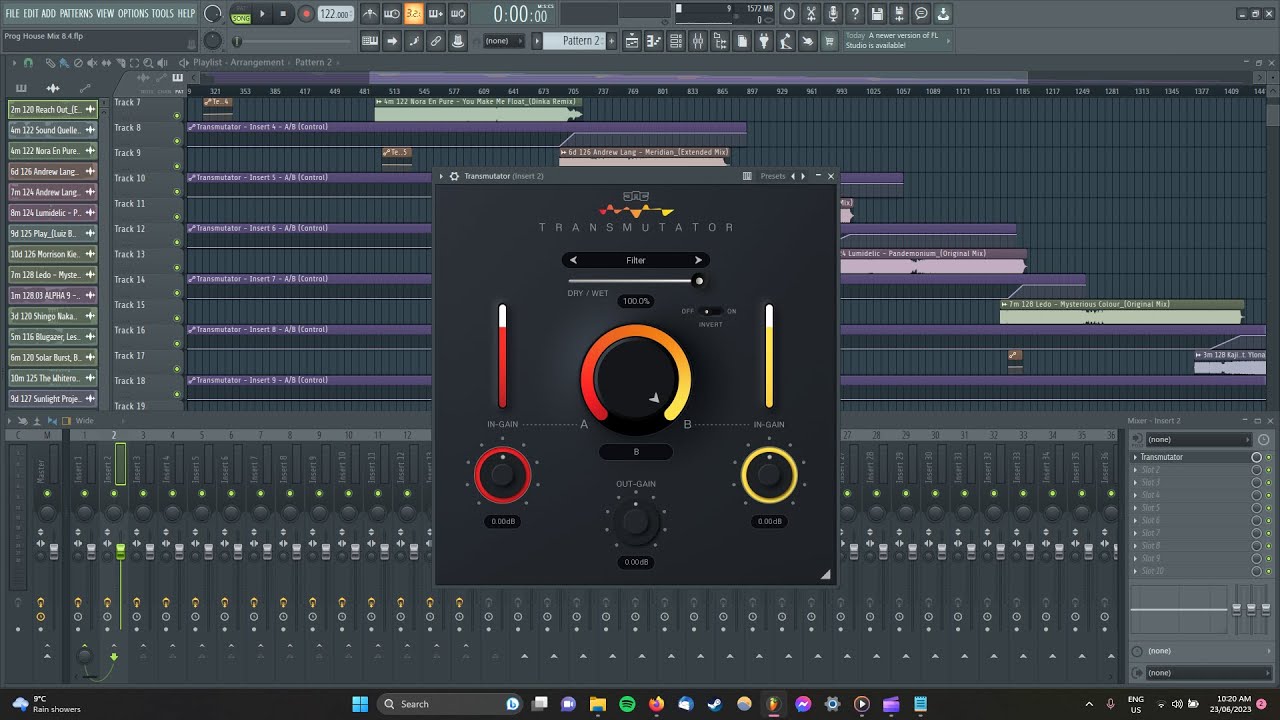Open Spotify from the Windows taskbar
The width and height of the screenshot is (1280, 720).
(627, 704)
